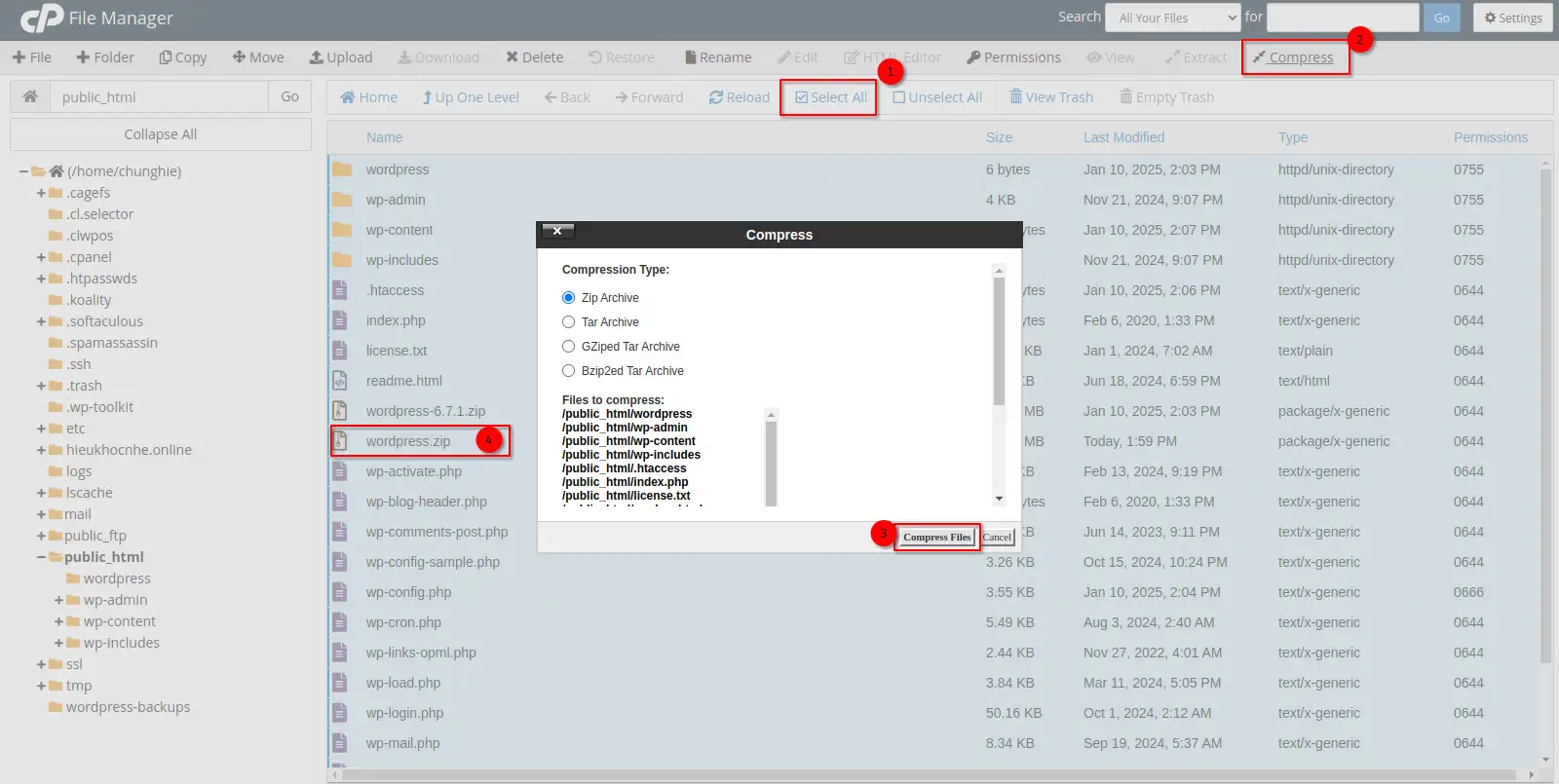
Task: Click the home icon beside path field
Action: point(30,96)
